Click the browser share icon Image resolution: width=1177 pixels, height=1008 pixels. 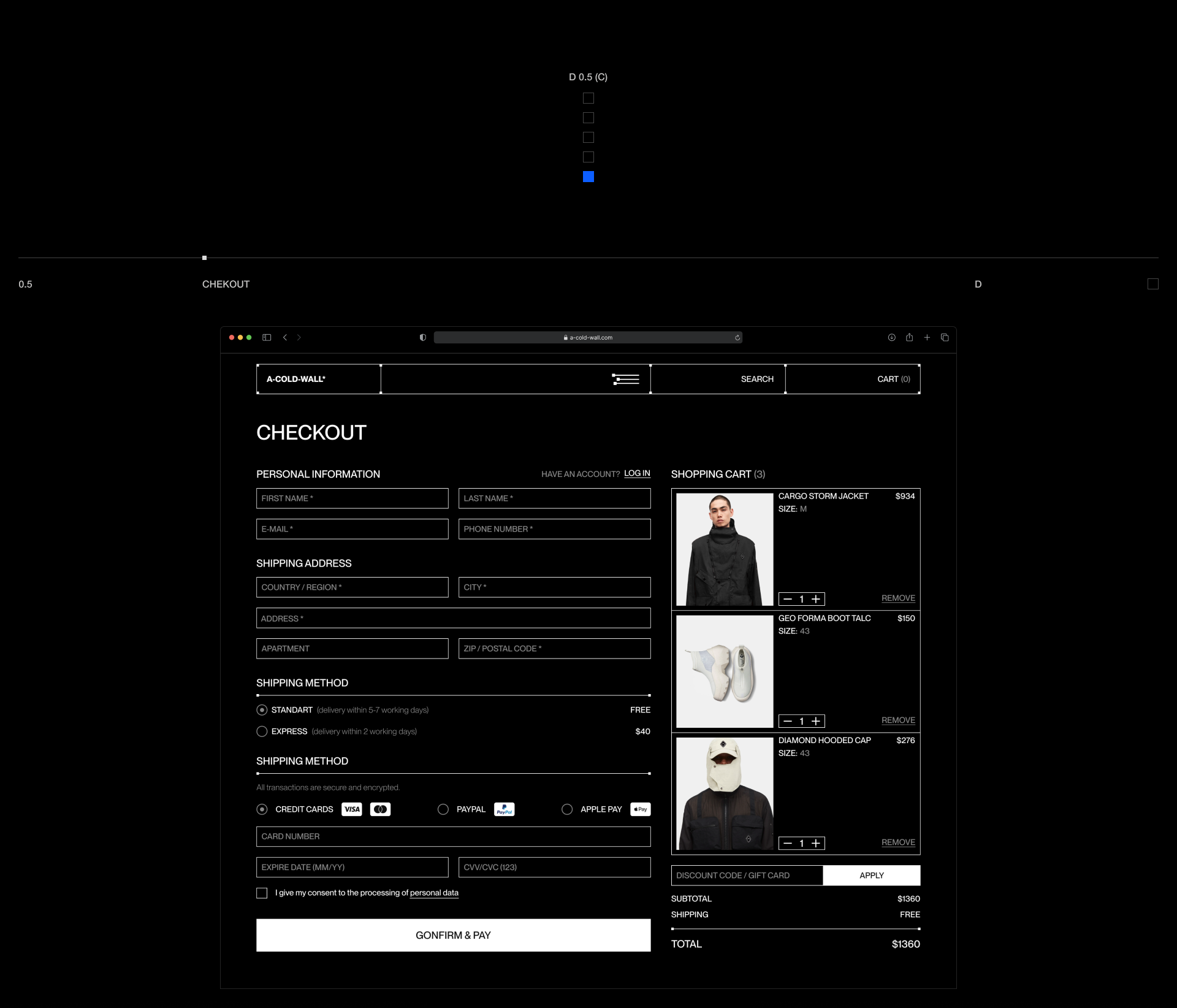click(x=910, y=337)
